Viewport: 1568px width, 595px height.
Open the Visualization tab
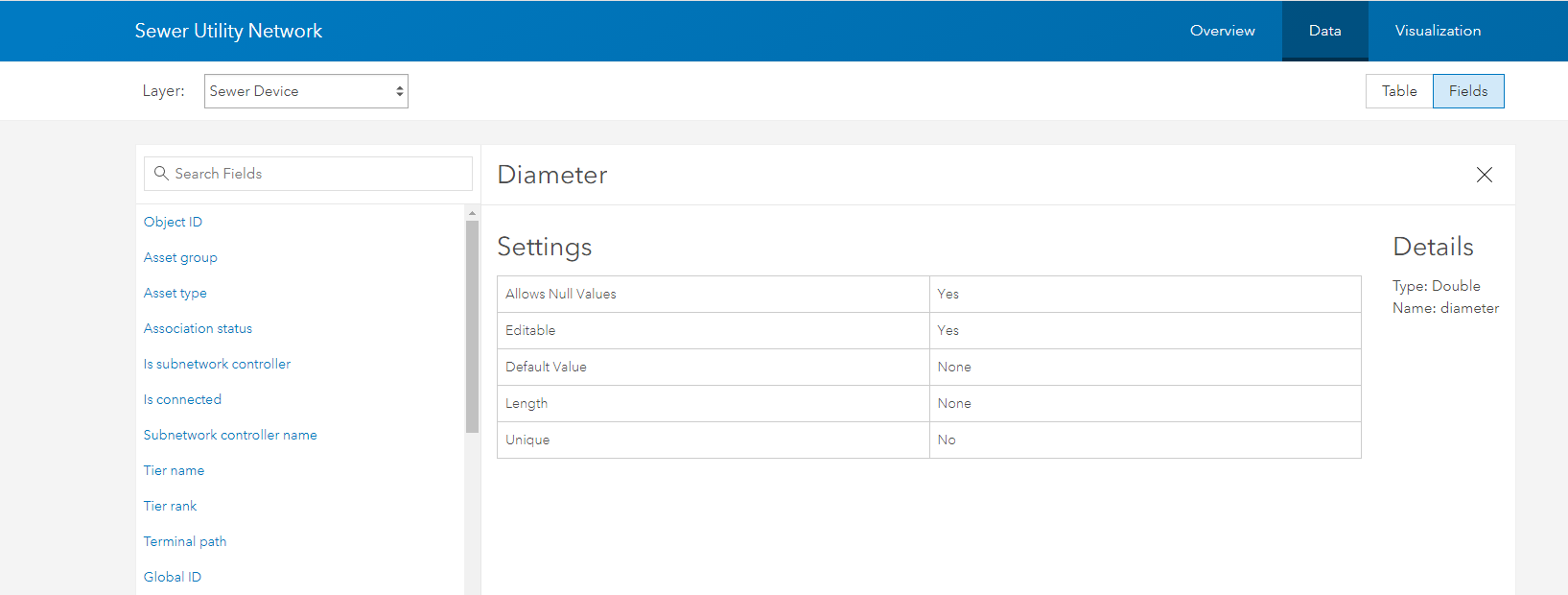[x=1437, y=31]
